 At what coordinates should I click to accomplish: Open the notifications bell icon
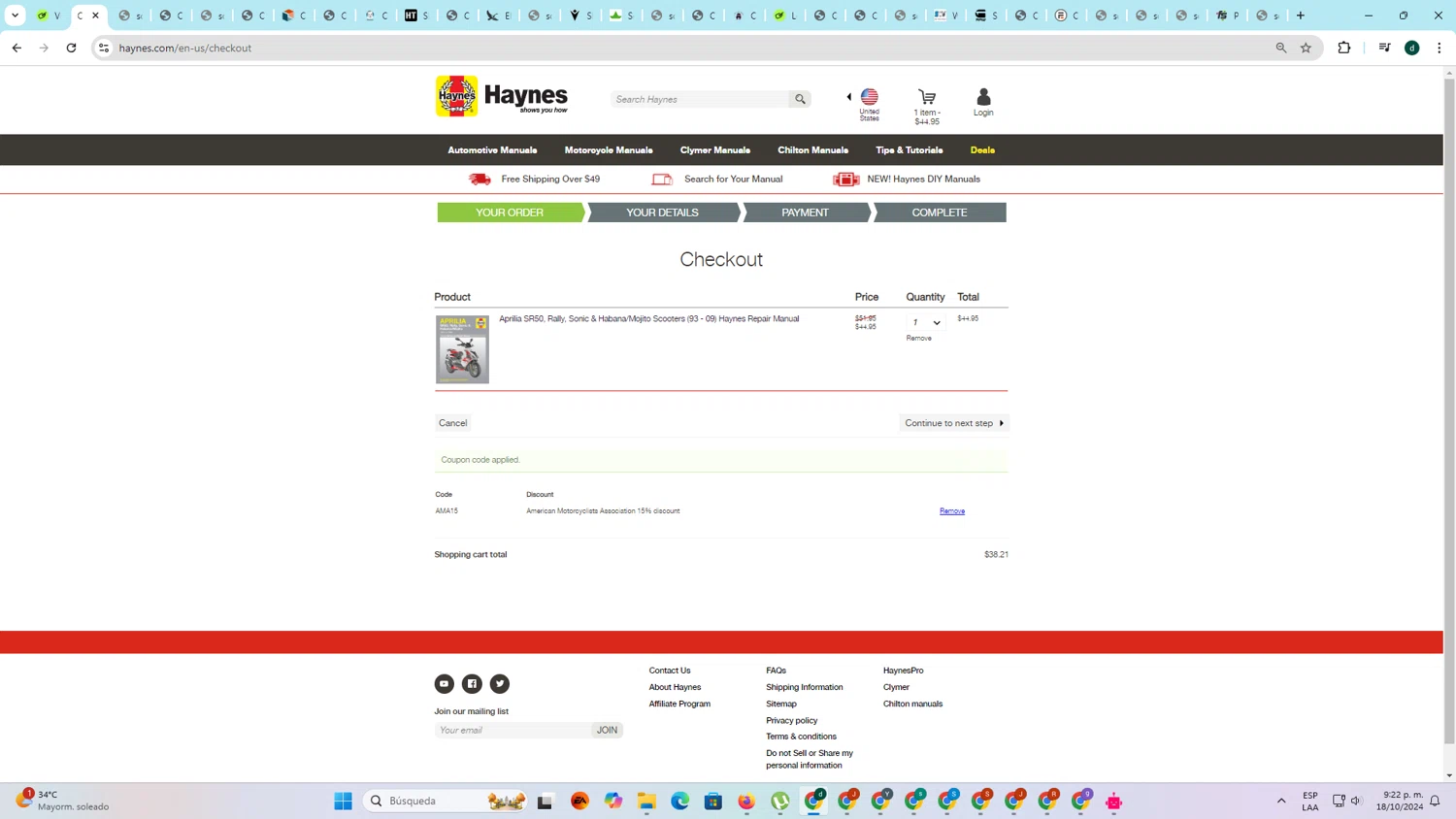[1435, 801]
